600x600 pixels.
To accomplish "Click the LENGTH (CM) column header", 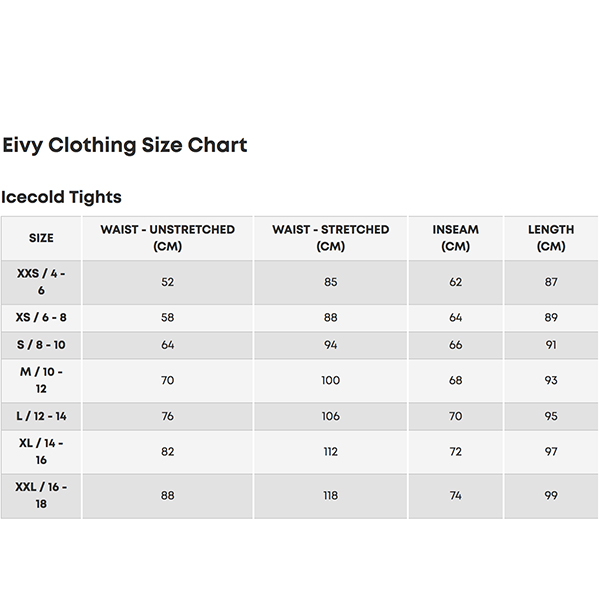I will (551, 238).
